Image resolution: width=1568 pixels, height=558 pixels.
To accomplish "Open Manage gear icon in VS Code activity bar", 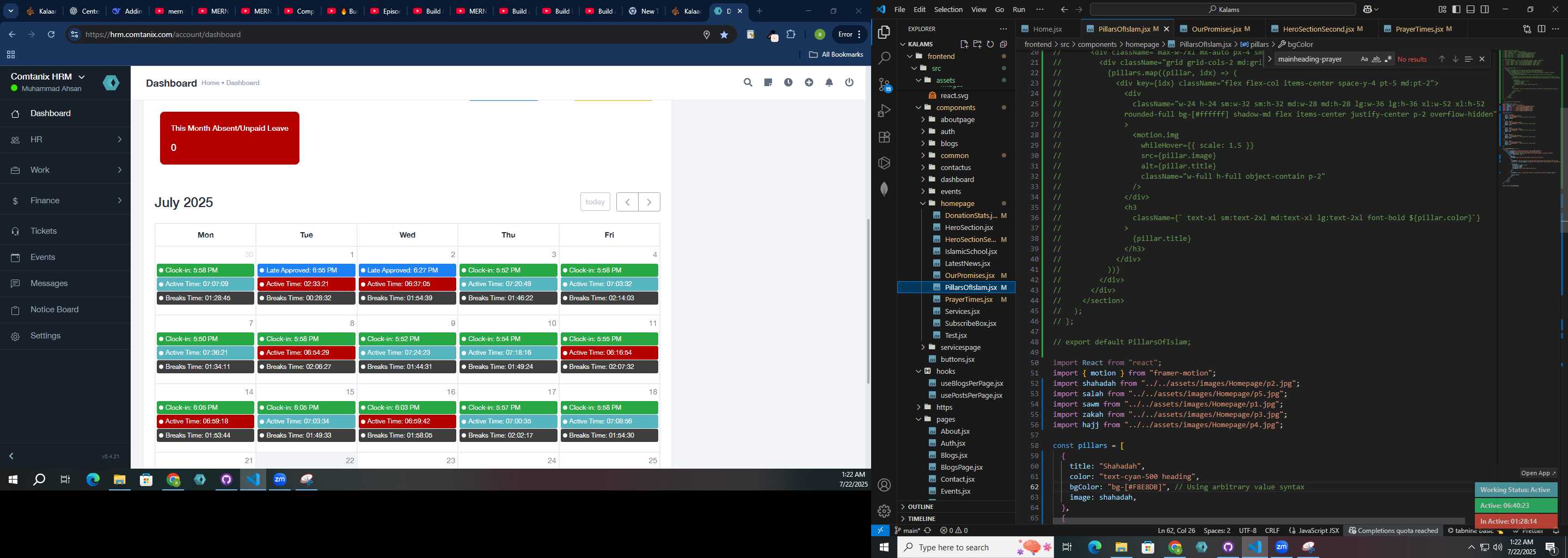I will (884, 511).
